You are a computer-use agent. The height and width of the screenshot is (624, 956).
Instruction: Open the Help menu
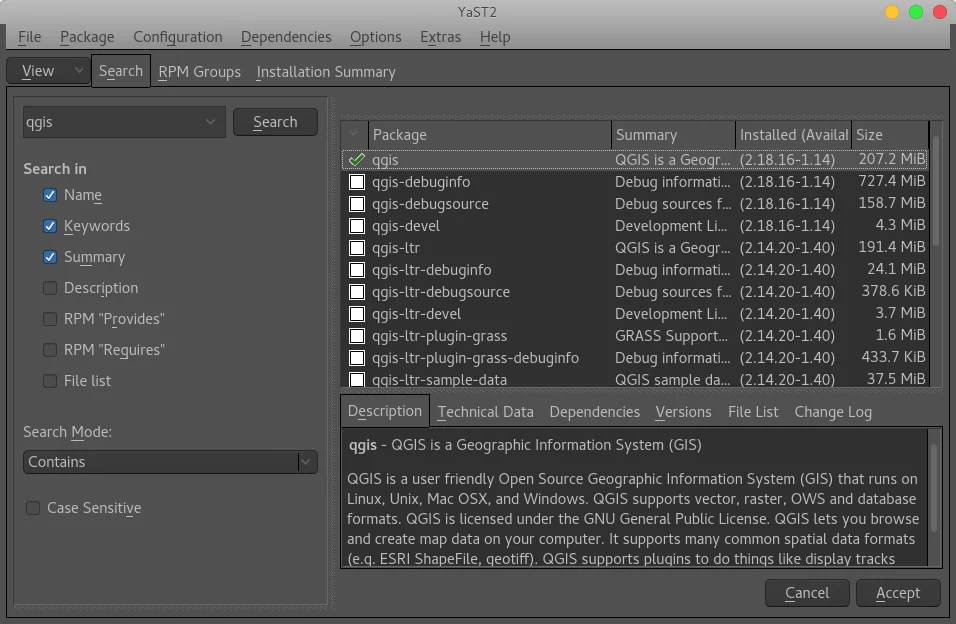494,37
